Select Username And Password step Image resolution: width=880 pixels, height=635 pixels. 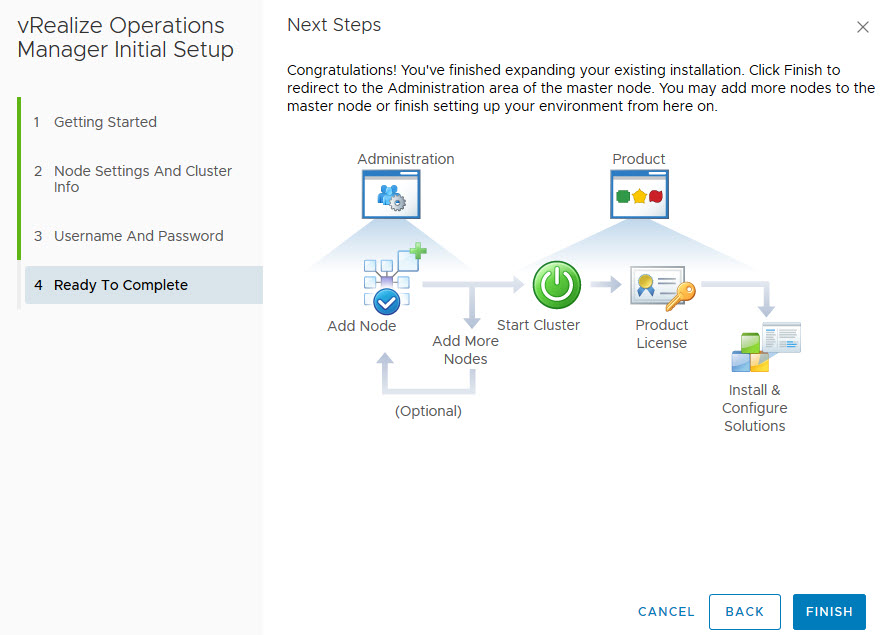(x=138, y=236)
